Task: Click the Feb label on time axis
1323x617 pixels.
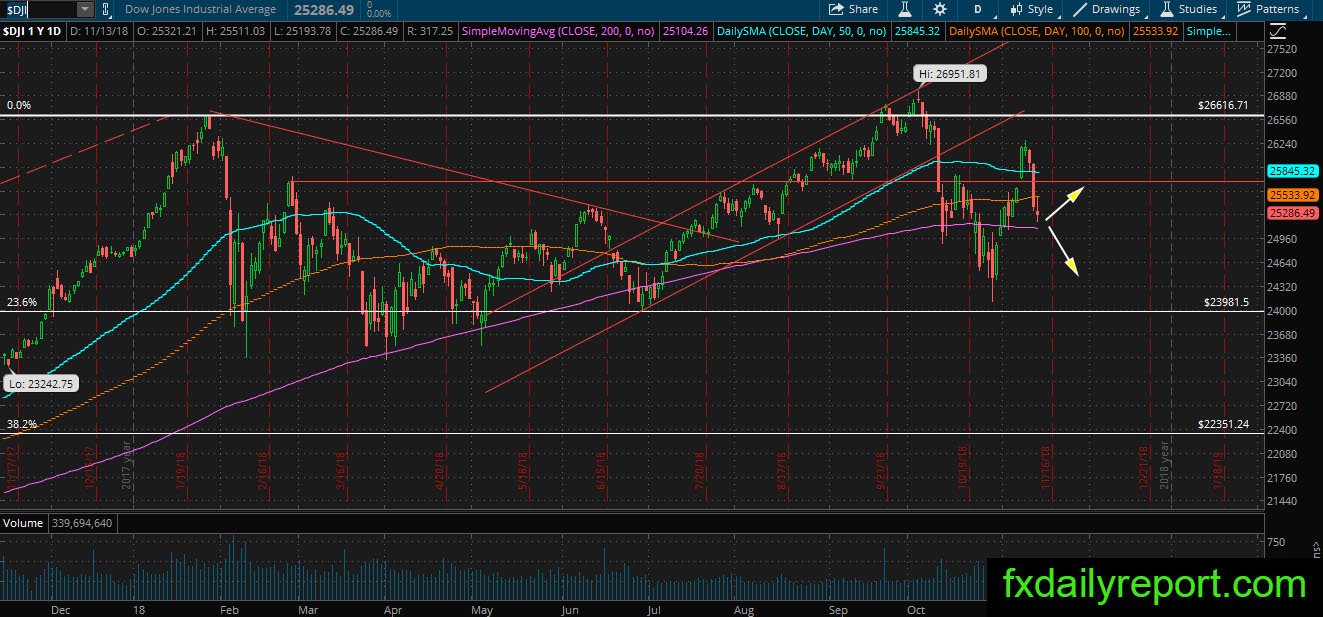Action: click(x=231, y=608)
